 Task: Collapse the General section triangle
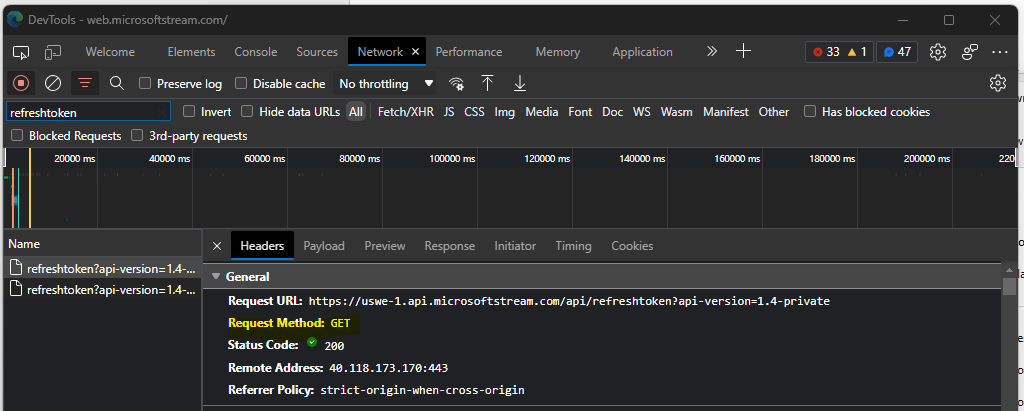click(216, 277)
